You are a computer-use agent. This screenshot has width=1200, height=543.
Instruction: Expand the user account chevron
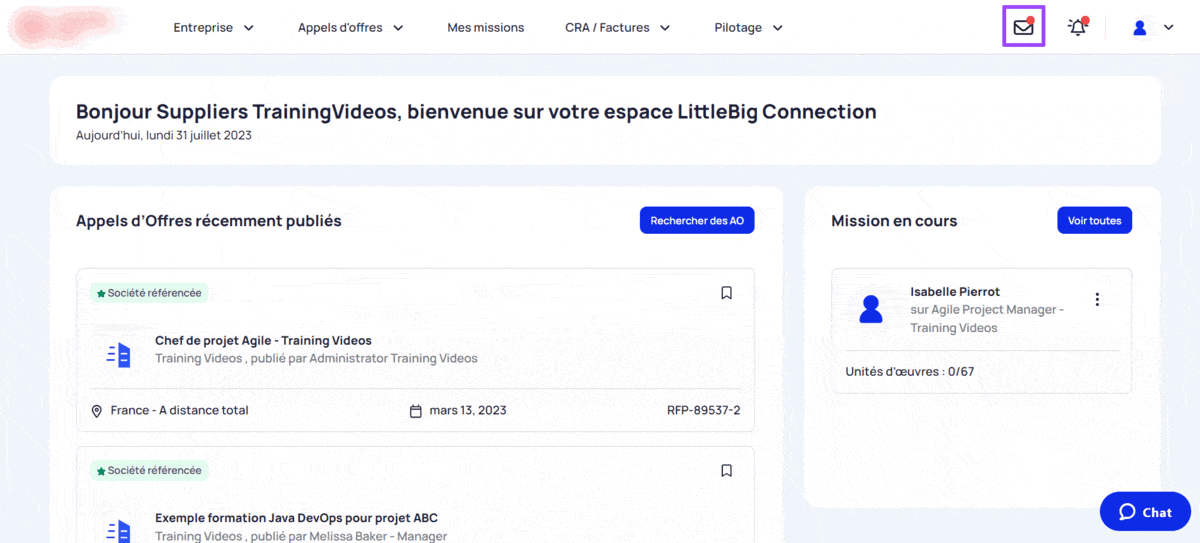(x=1168, y=28)
